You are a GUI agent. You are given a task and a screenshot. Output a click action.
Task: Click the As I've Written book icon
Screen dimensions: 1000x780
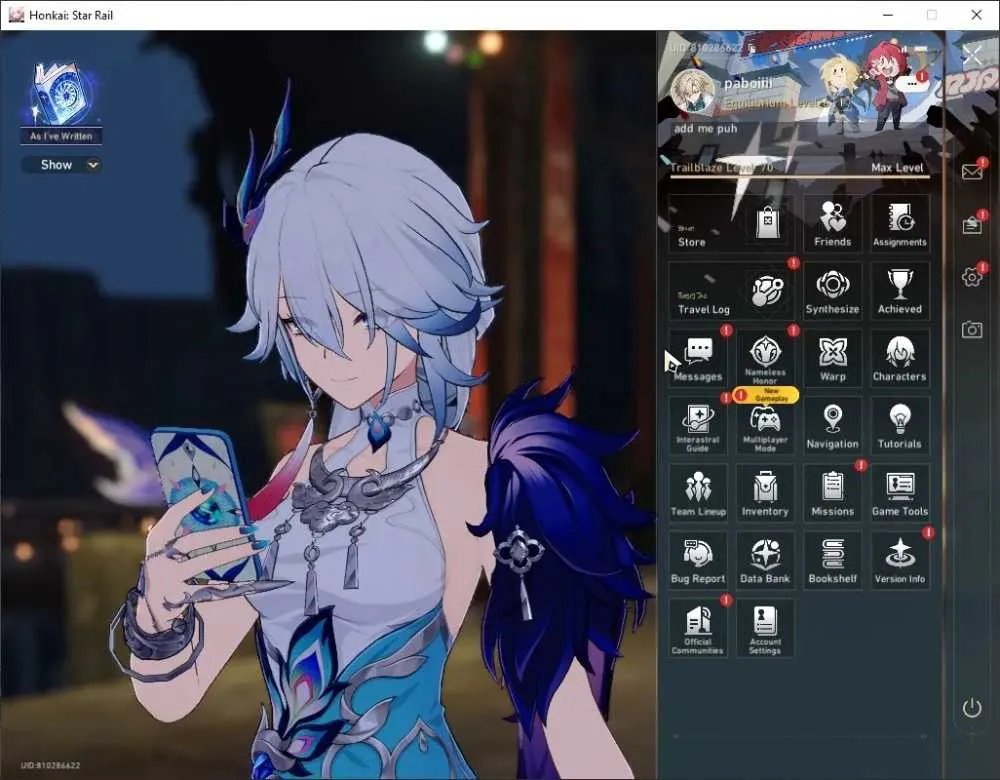pyautogui.click(x=61, y=94)
